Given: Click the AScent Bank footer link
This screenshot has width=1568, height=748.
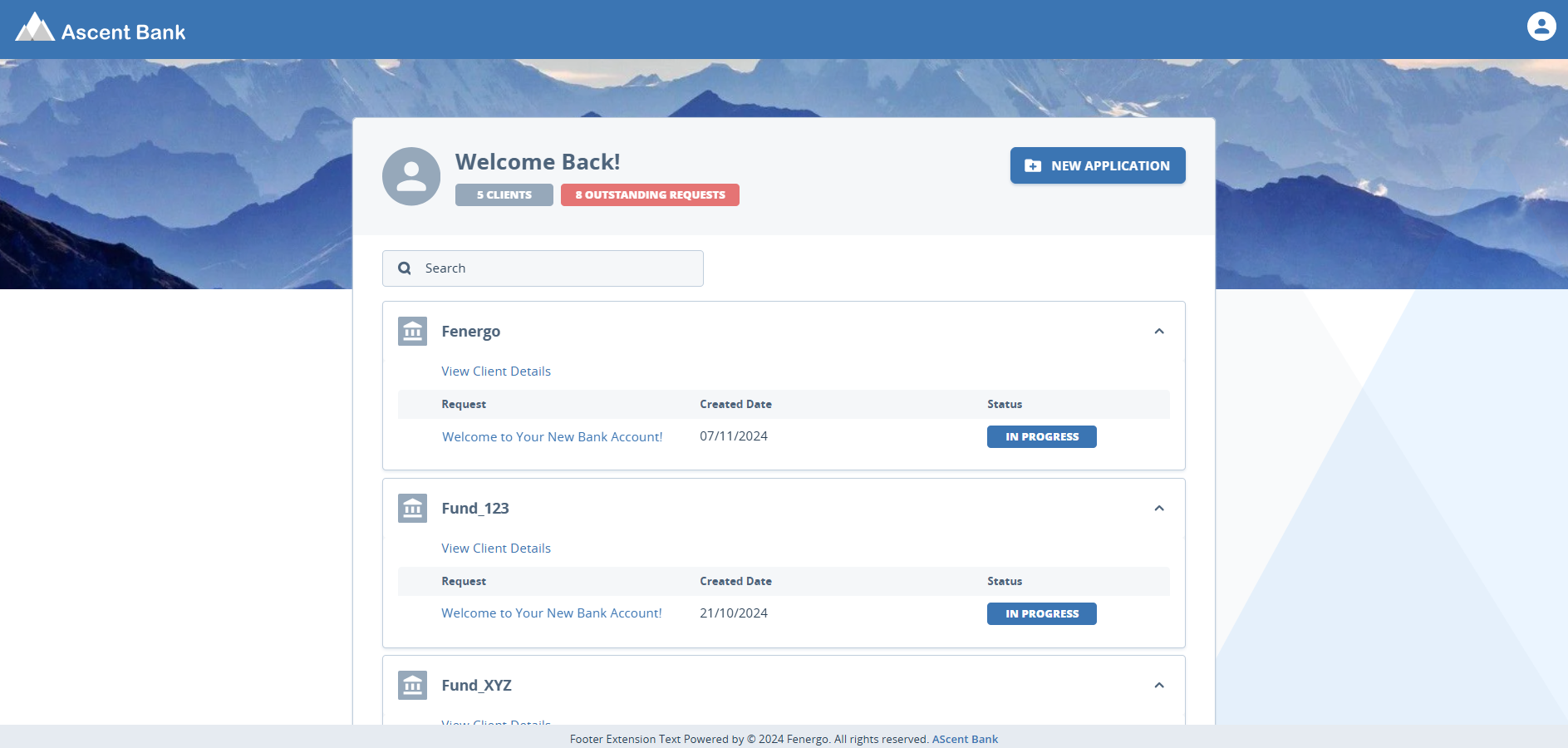Looking at the screenshot, I should pos(964,739).
